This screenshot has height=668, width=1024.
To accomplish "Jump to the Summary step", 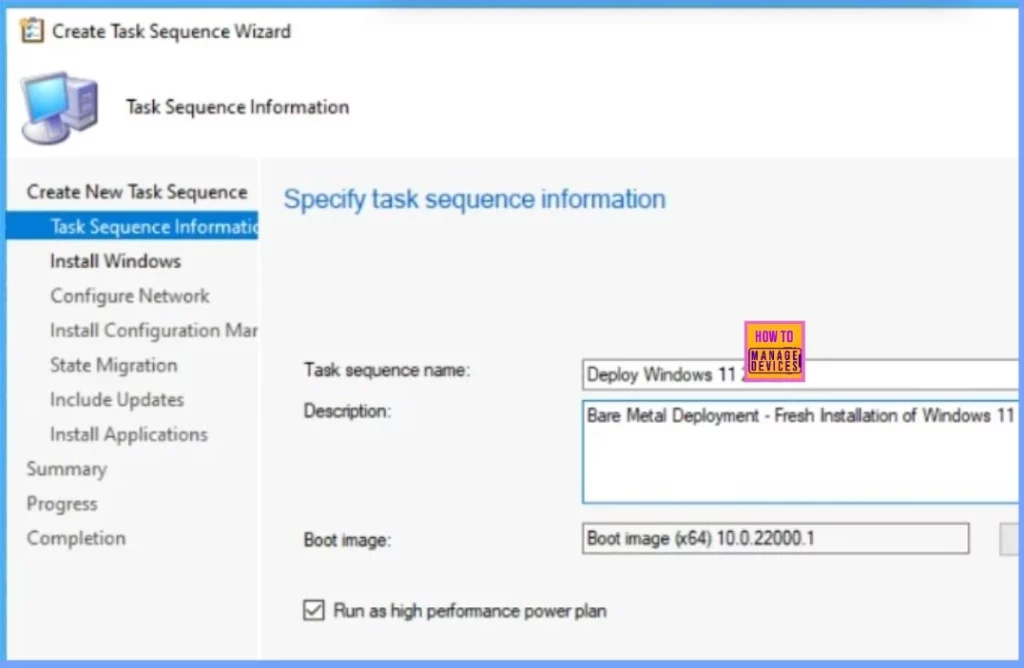I will (67, 469).
